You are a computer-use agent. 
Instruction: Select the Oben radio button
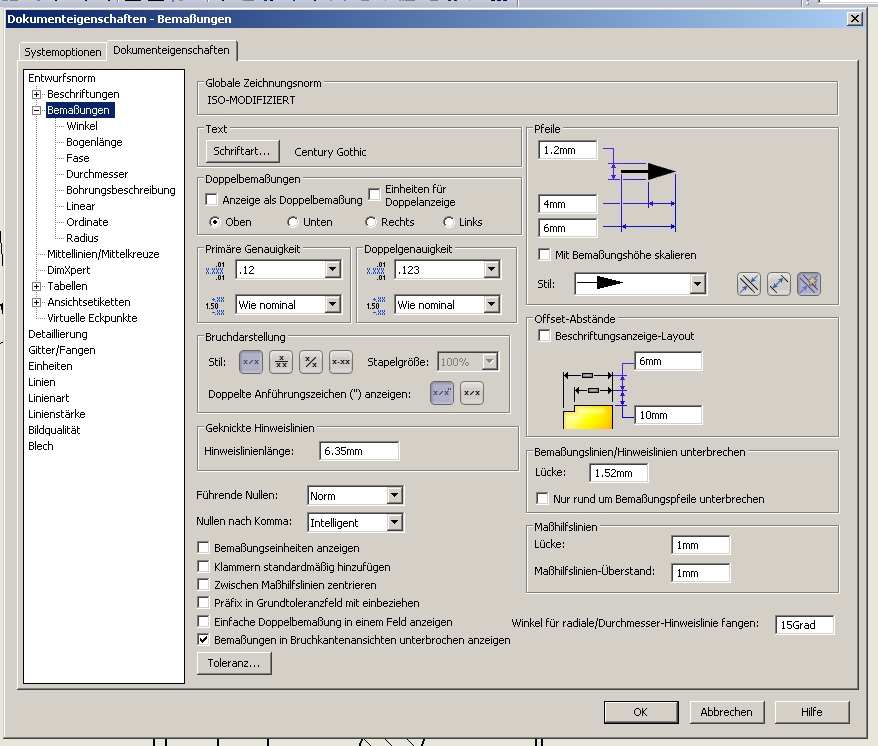pos(214,222)
